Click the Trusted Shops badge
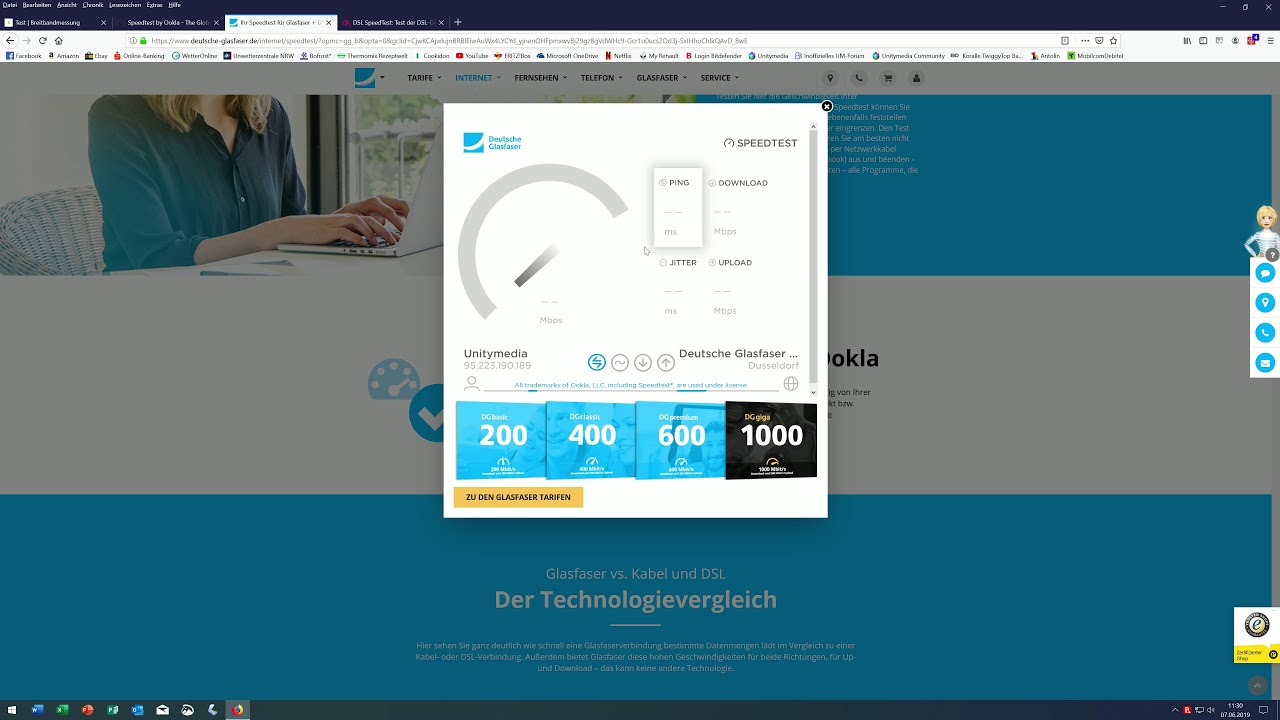Screen dimensions: 1280x720 [1256, 635]
